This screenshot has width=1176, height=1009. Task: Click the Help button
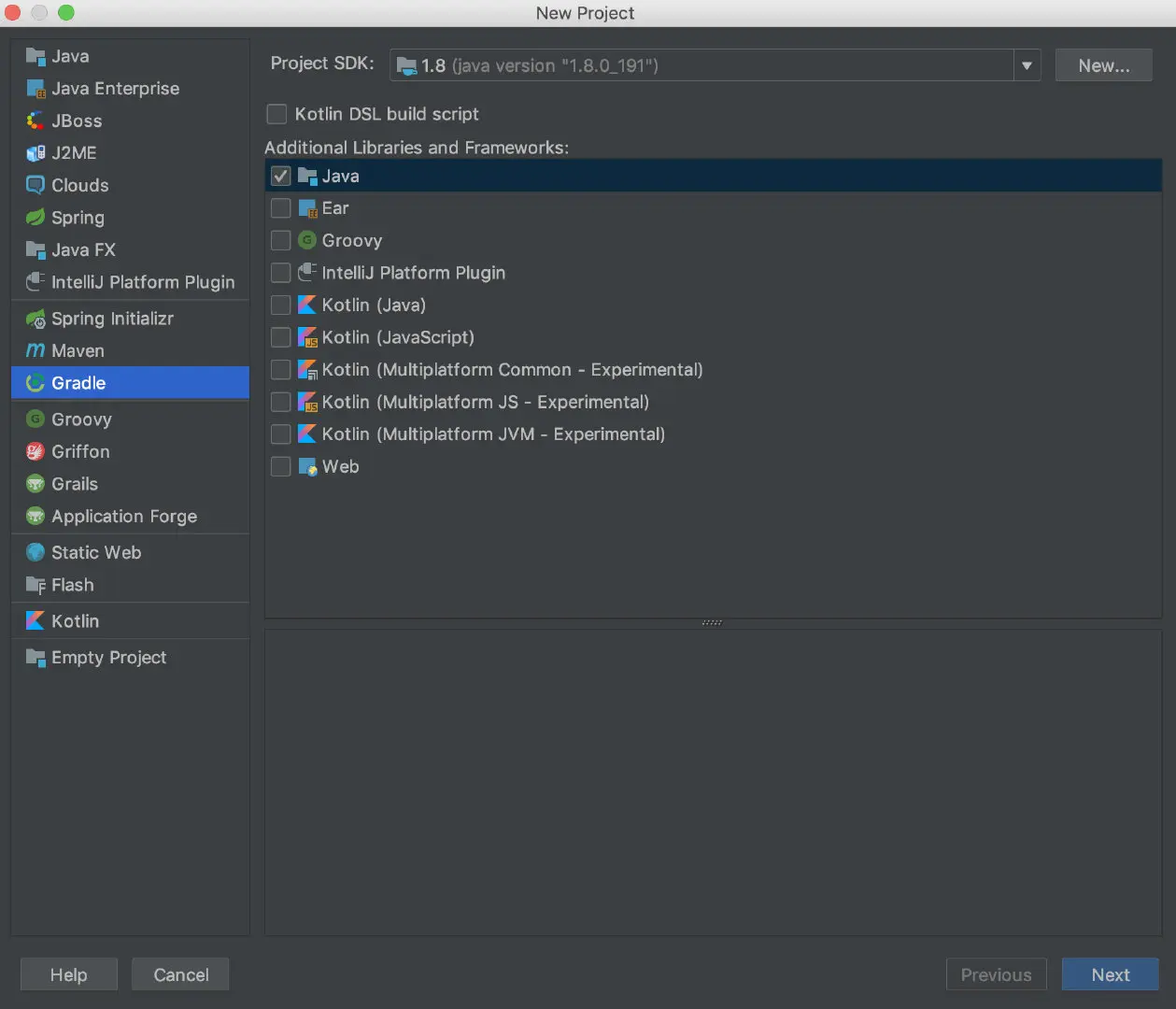pyautogui.click(x=69, y=974)
